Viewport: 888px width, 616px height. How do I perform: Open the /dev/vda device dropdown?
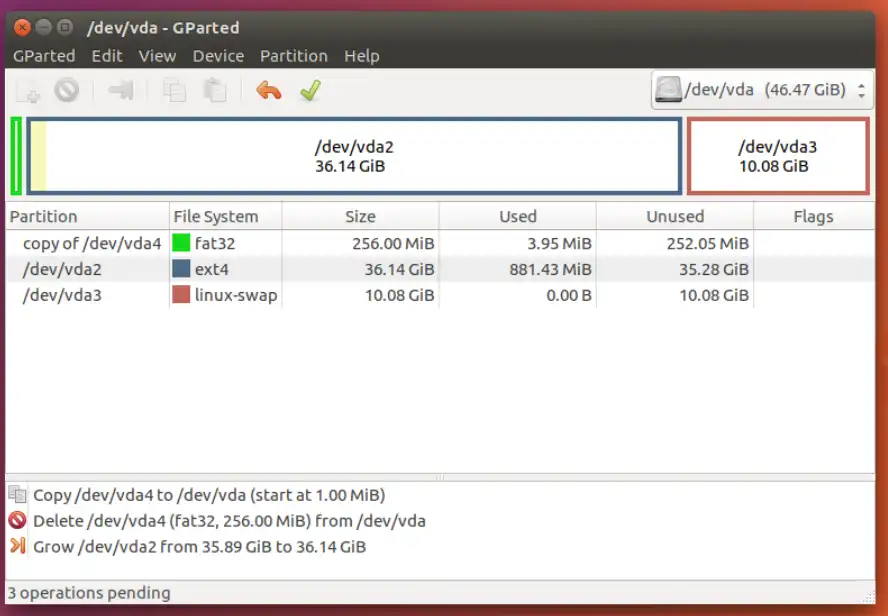(763, 90)
